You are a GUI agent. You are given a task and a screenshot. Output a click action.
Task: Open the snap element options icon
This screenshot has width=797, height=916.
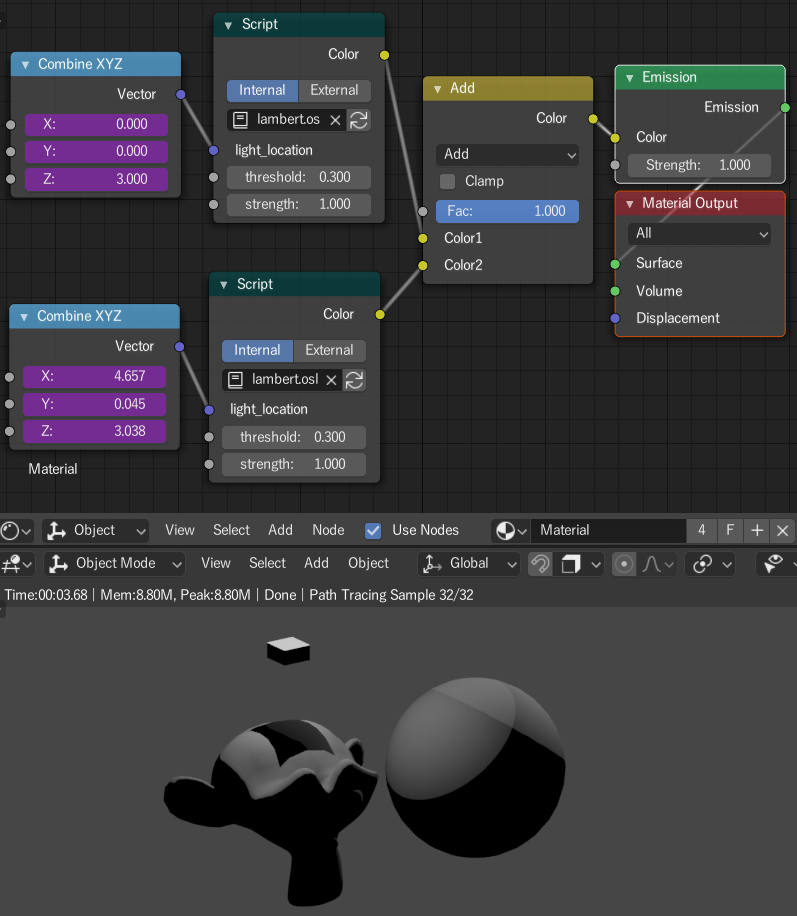click(581, 564)
